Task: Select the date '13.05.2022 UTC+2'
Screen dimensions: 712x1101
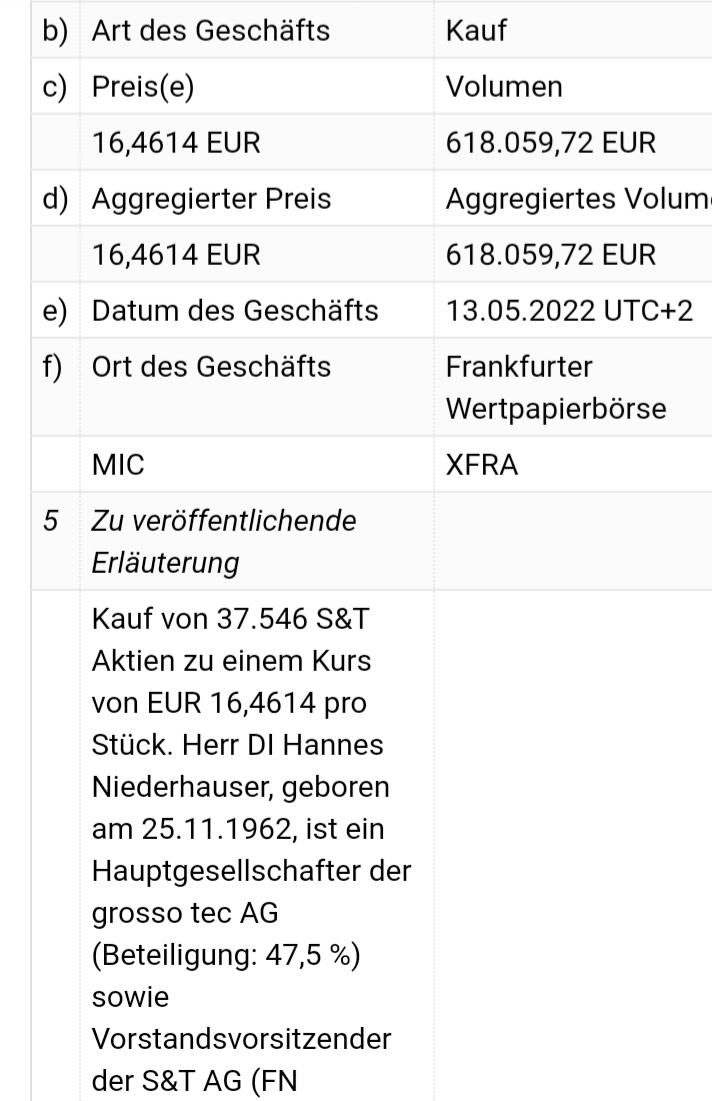Action: [x=568, y=311]
